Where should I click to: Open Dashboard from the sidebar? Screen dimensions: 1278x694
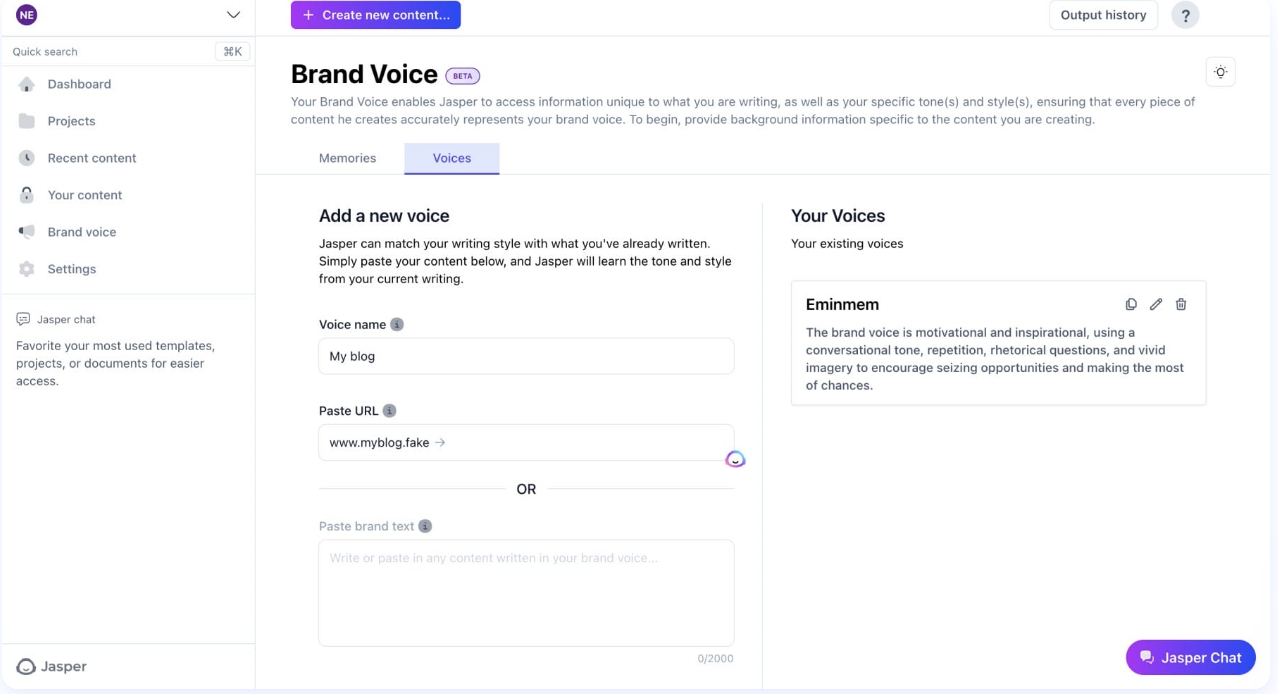point(79,84)
